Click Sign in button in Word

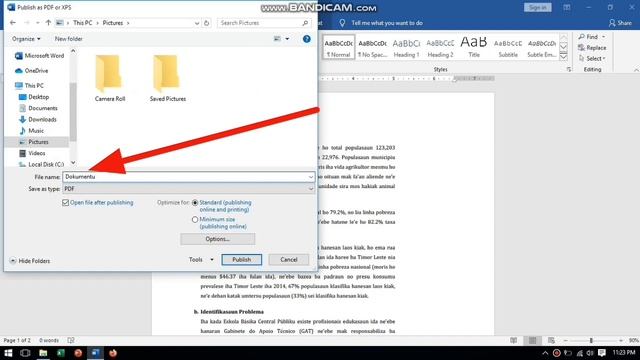(x=538, y=7)
